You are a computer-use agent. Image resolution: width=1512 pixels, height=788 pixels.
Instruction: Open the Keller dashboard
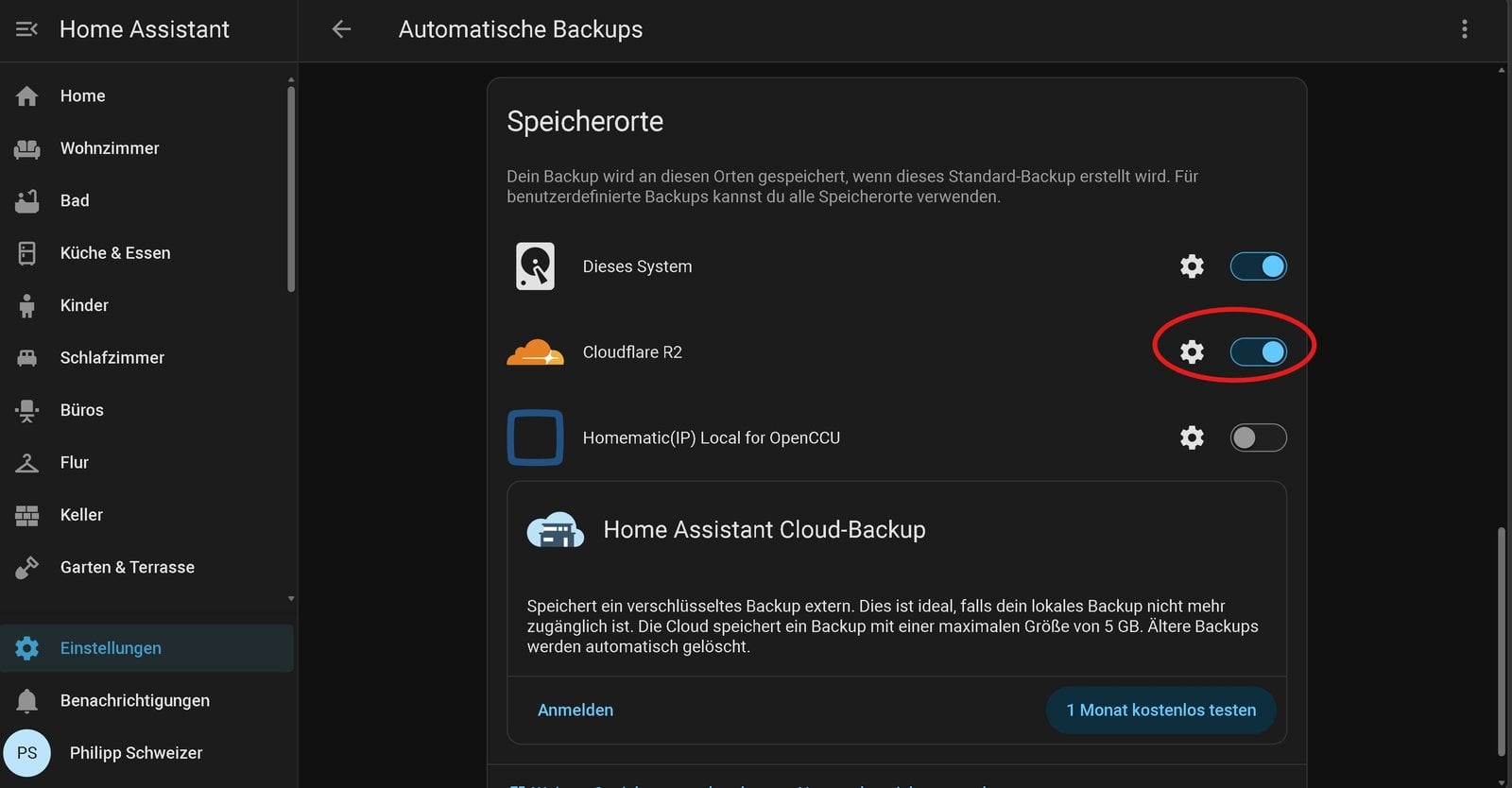tap(147, 515)
